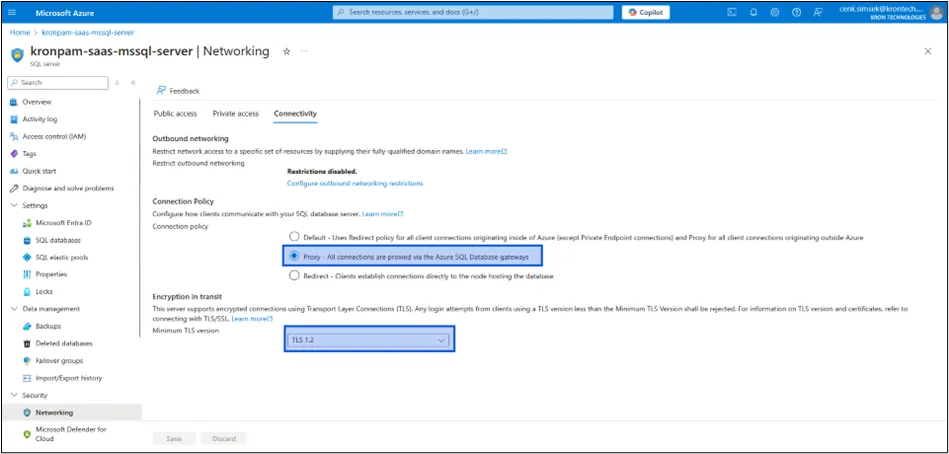Click the global search box
This screenshot has height=454, width=949.
pyautogui.click(x=473, y=12)
